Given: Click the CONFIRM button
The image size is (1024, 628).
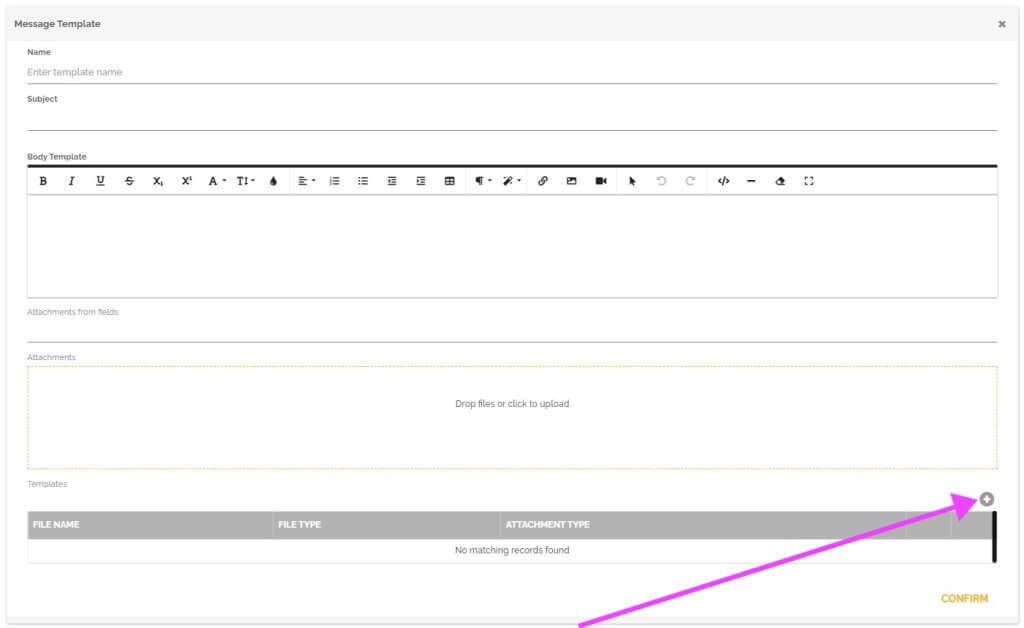Looking at the screenshot, I should pyautogui.click(x=964, y=598).
